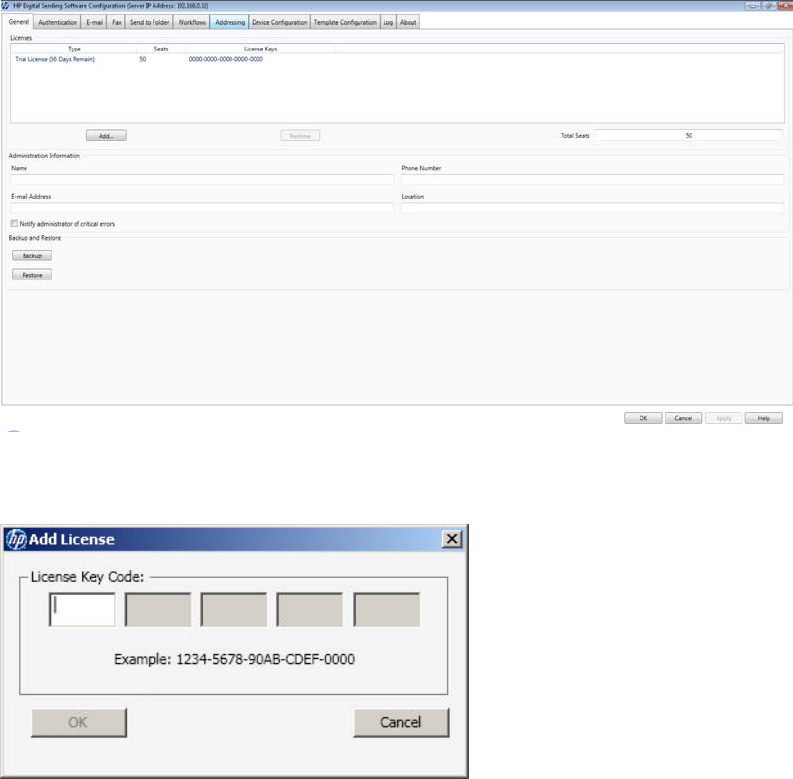Click the fifth License Key Code box
This screenshot has height=779, width=793.
pyautogui.click(x=387, y=610)
